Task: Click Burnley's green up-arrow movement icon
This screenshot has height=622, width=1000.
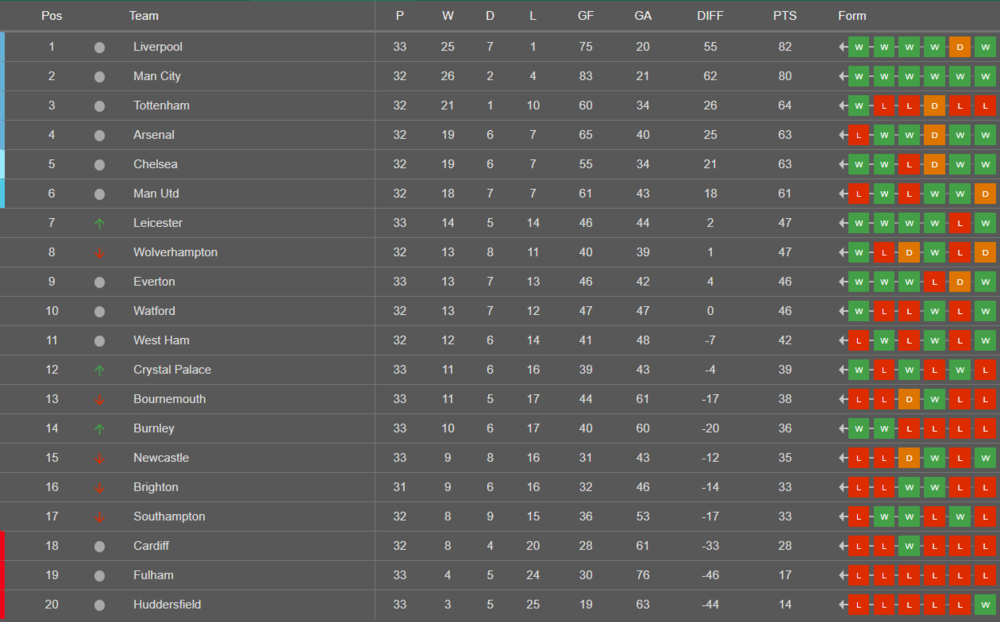Action: tap(99, 429)
